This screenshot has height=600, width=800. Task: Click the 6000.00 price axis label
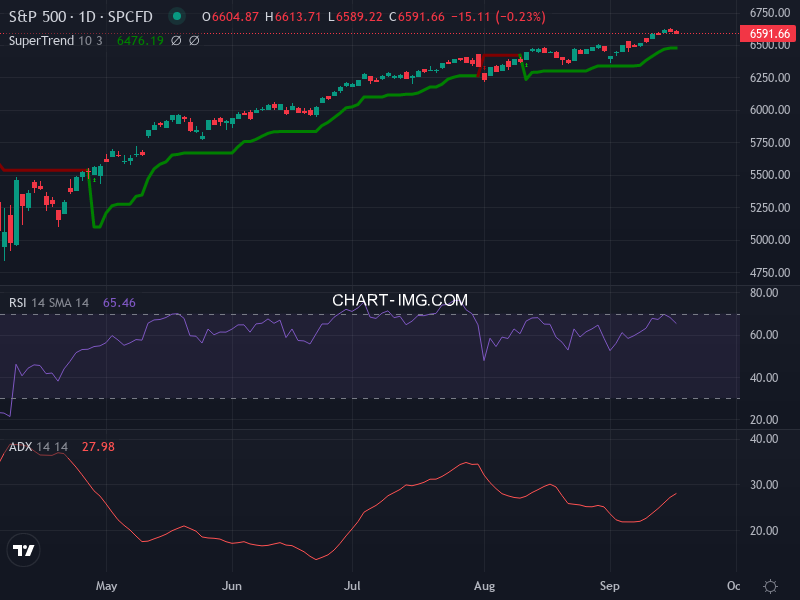click(x=770, y=110)
